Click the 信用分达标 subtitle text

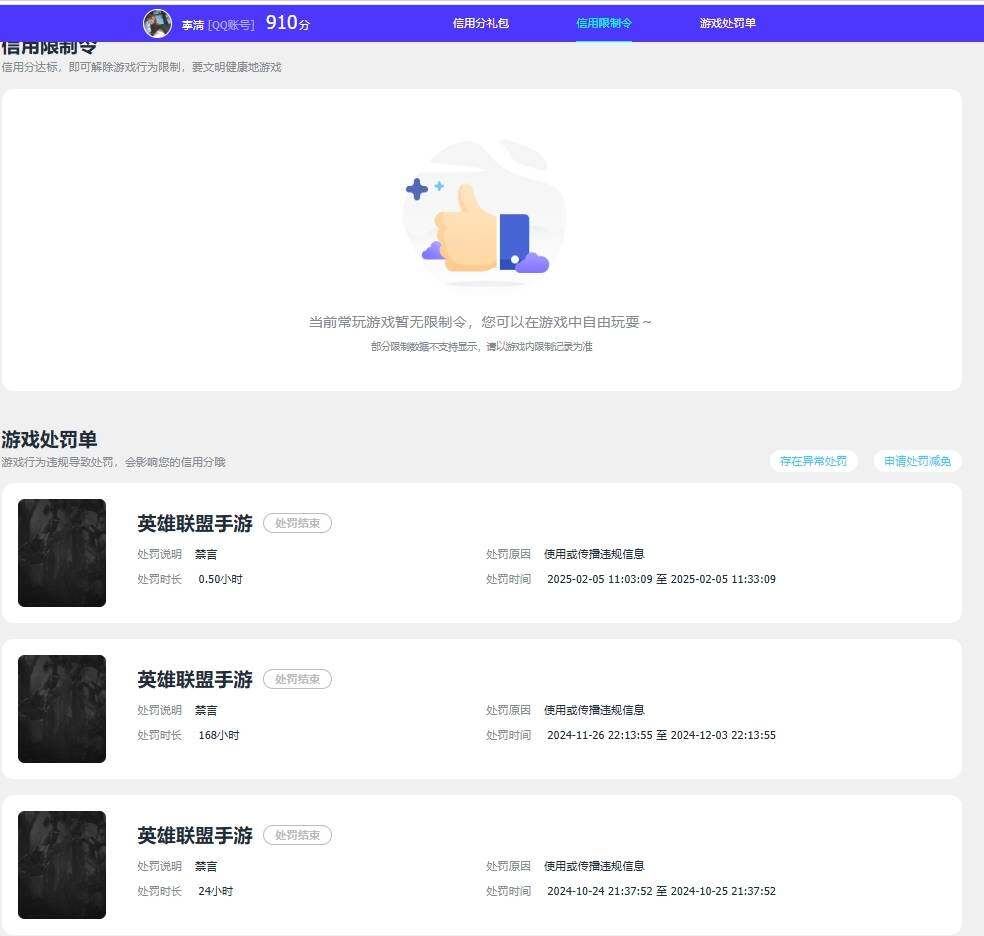[x=141, y=67]
